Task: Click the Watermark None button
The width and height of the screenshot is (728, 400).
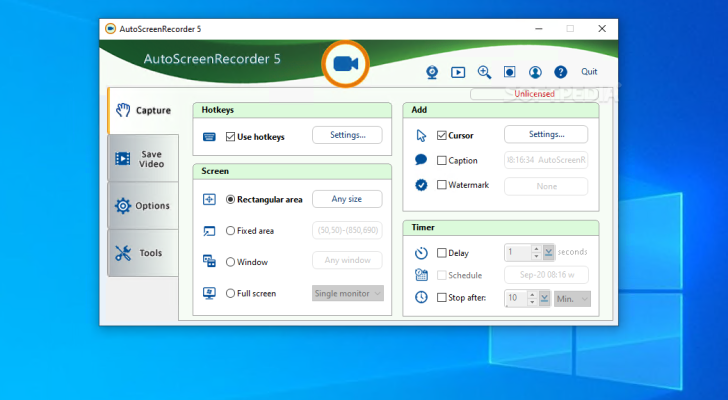Action: click(x=546, y=186)
